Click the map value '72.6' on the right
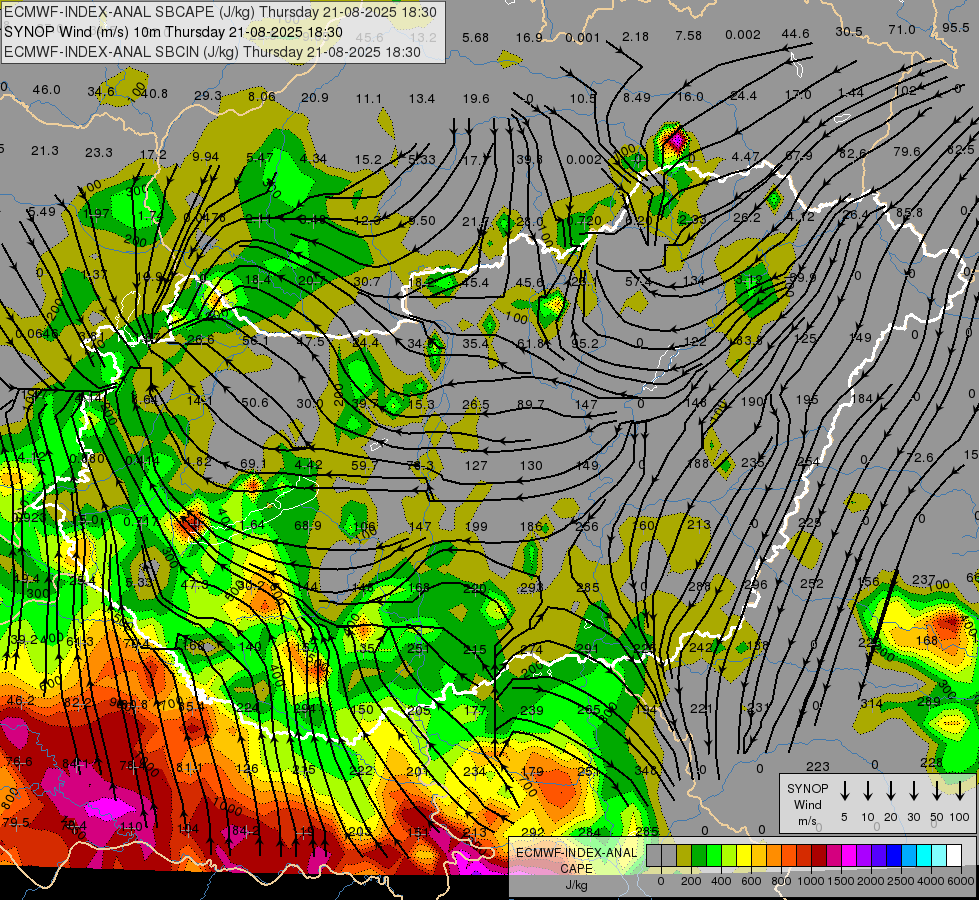This screenshot has width=979, height=900. point(920,458)
